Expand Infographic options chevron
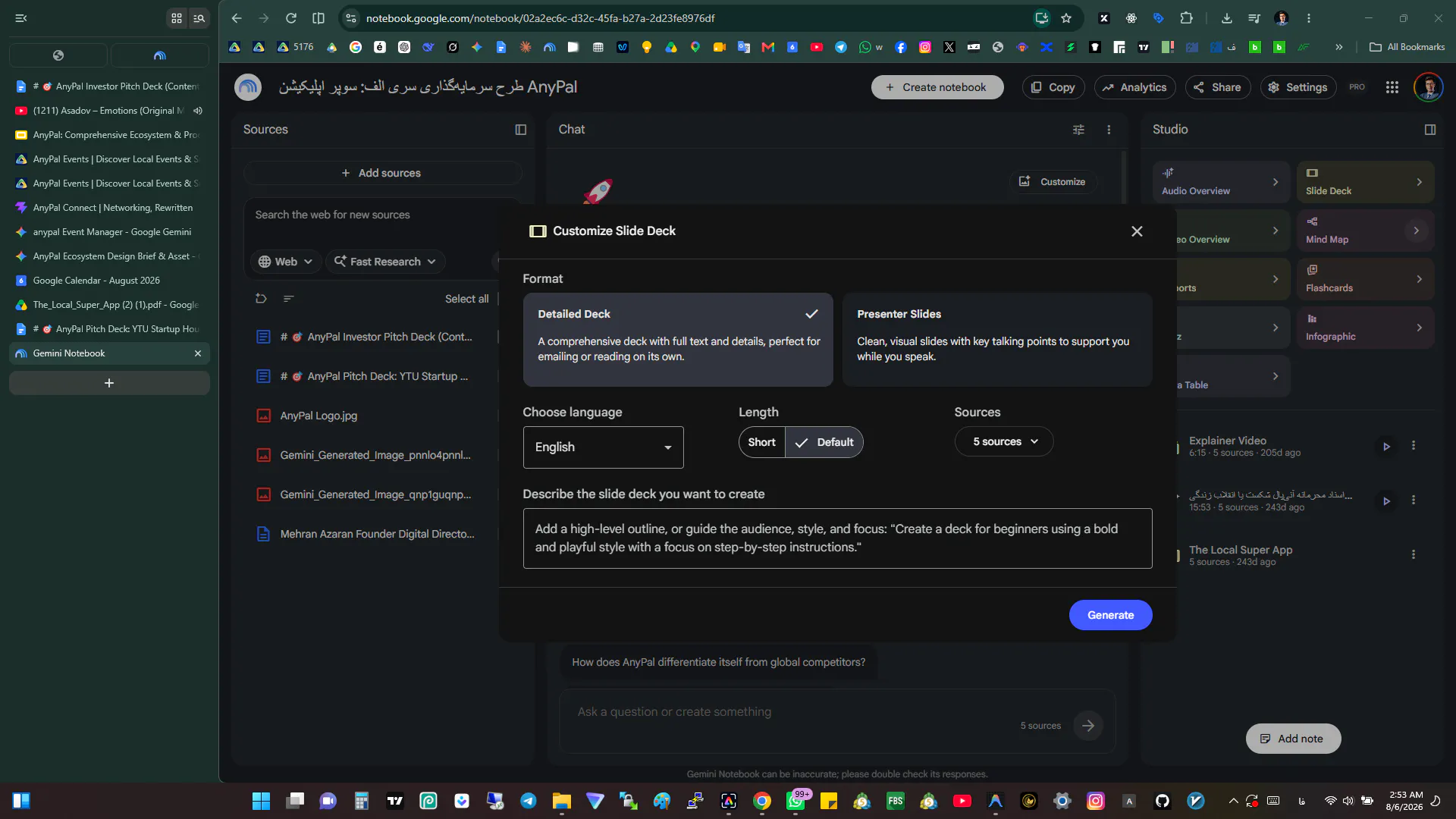The image size is (1456, 819). point(1420,328)
